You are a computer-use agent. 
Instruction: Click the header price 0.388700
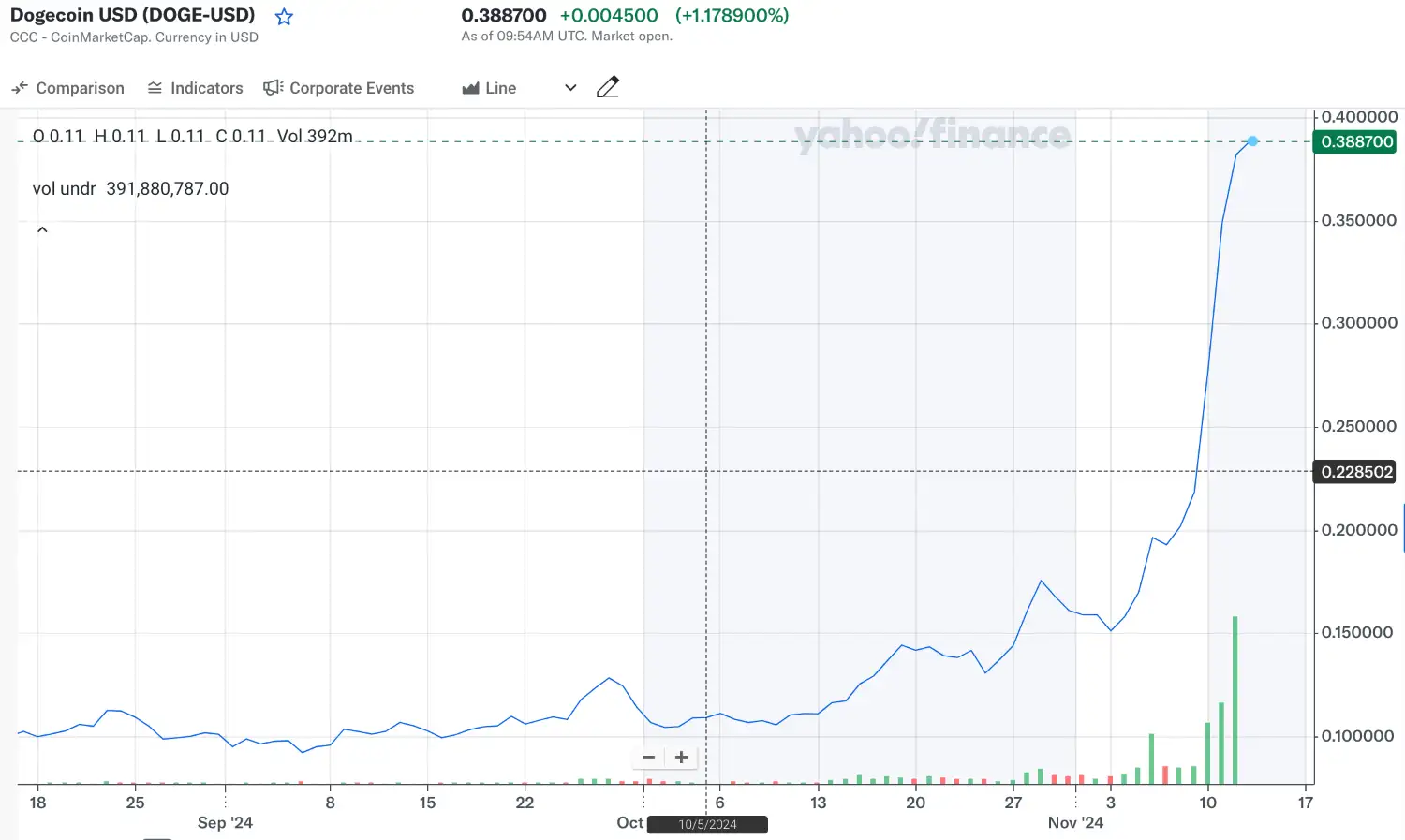[x=504, y=15]
